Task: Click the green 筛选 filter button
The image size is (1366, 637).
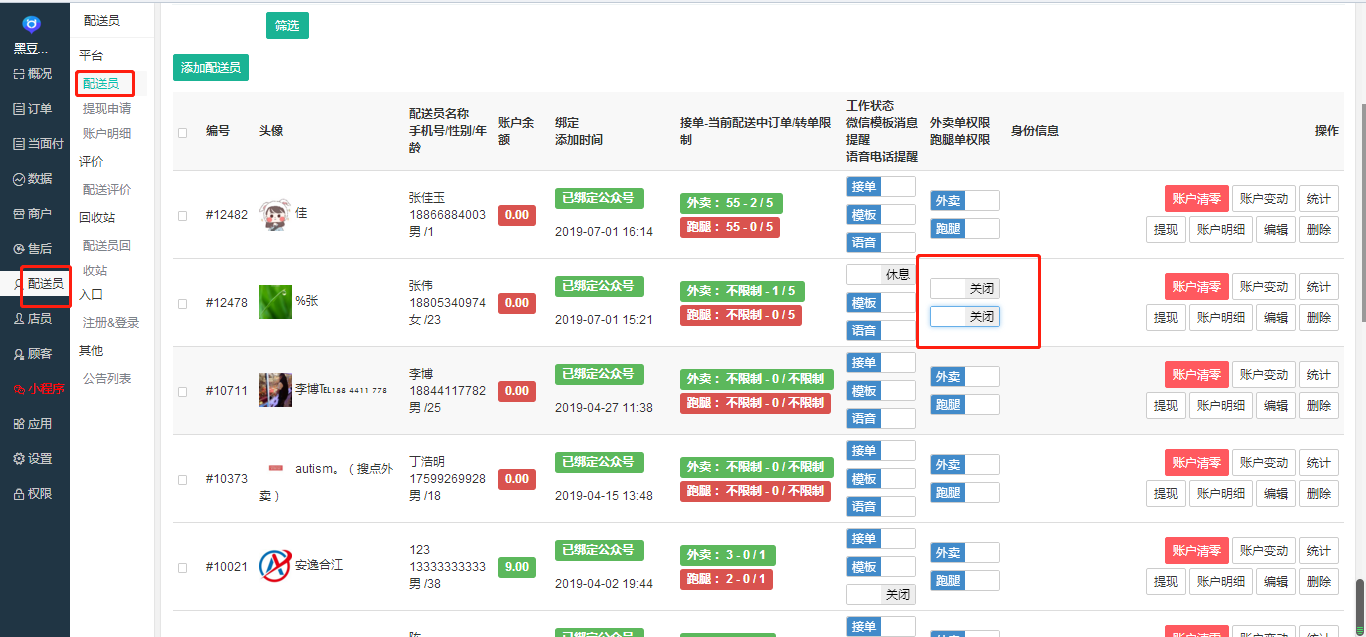Action: coord(287,26)
